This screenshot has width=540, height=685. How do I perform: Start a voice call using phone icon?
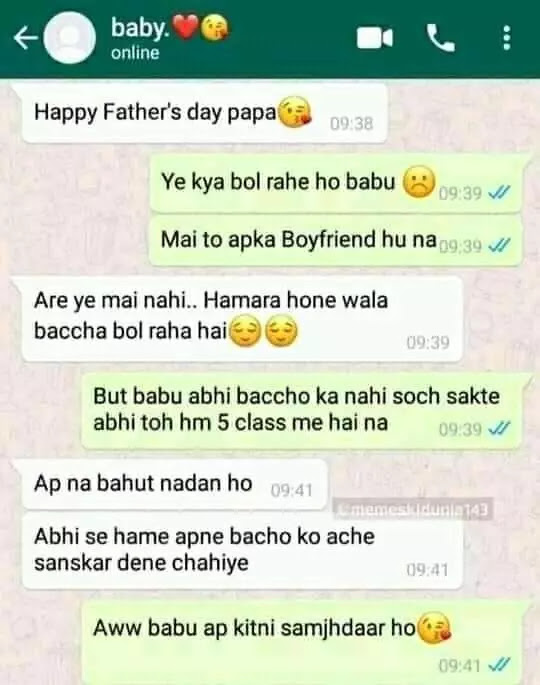coord(440,38)
